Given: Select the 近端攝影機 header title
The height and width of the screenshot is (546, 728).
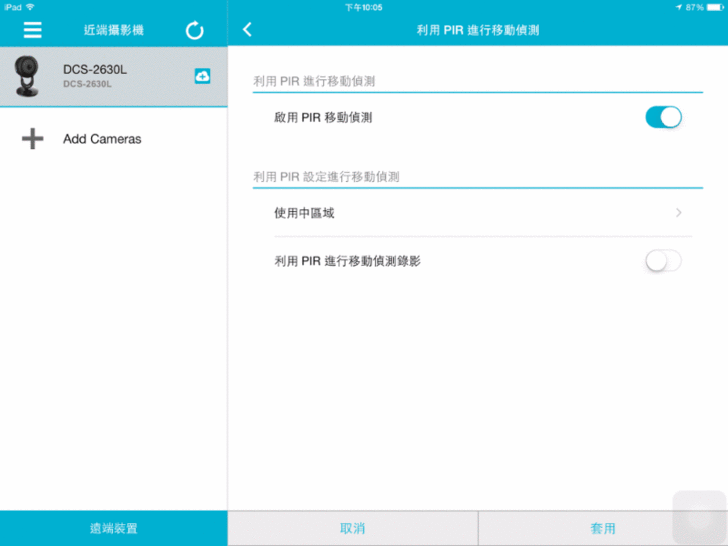Looking at the screenshot, I should [114, 30].
